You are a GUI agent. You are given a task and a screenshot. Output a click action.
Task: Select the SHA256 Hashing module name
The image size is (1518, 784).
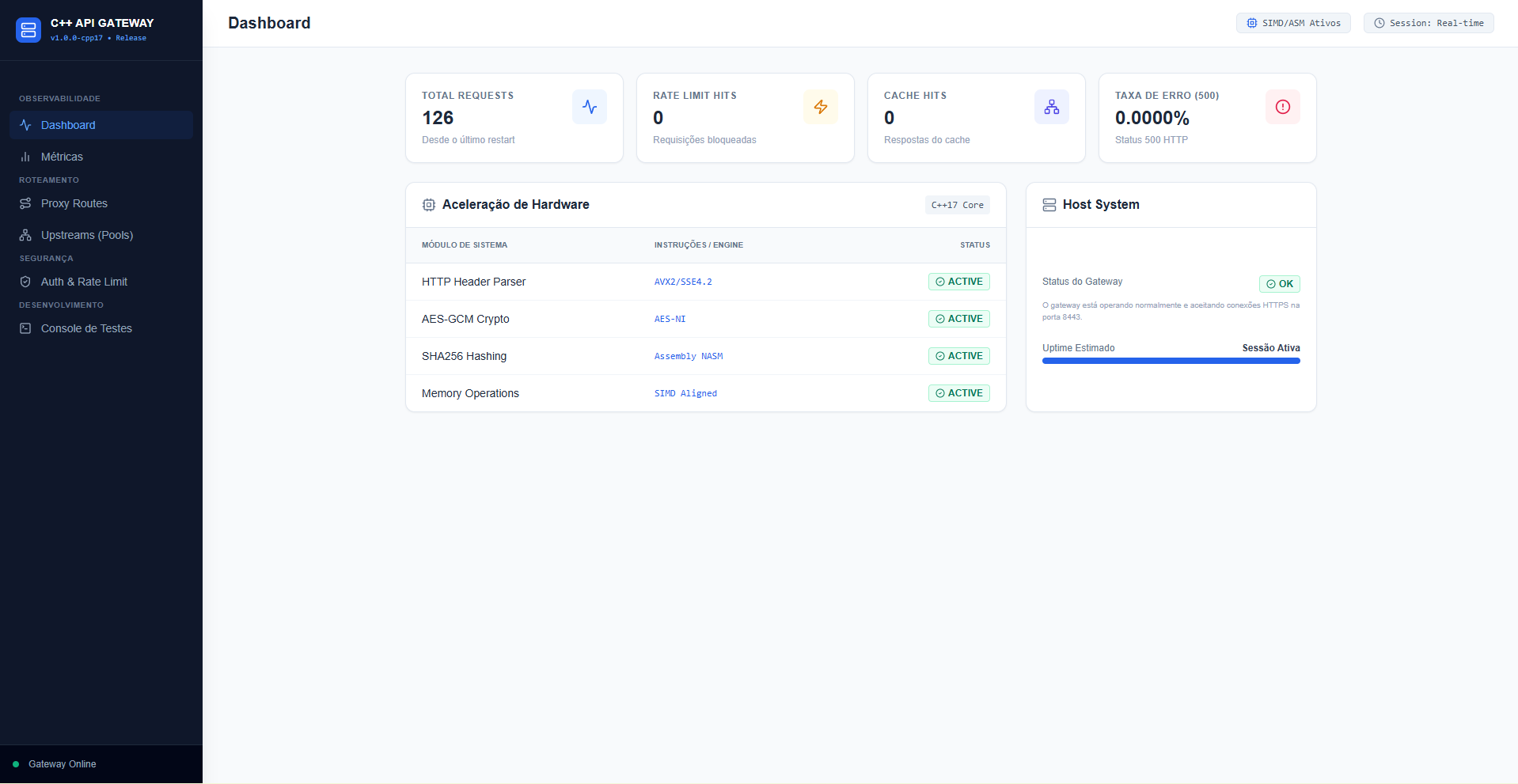click(x=464, y=356)
